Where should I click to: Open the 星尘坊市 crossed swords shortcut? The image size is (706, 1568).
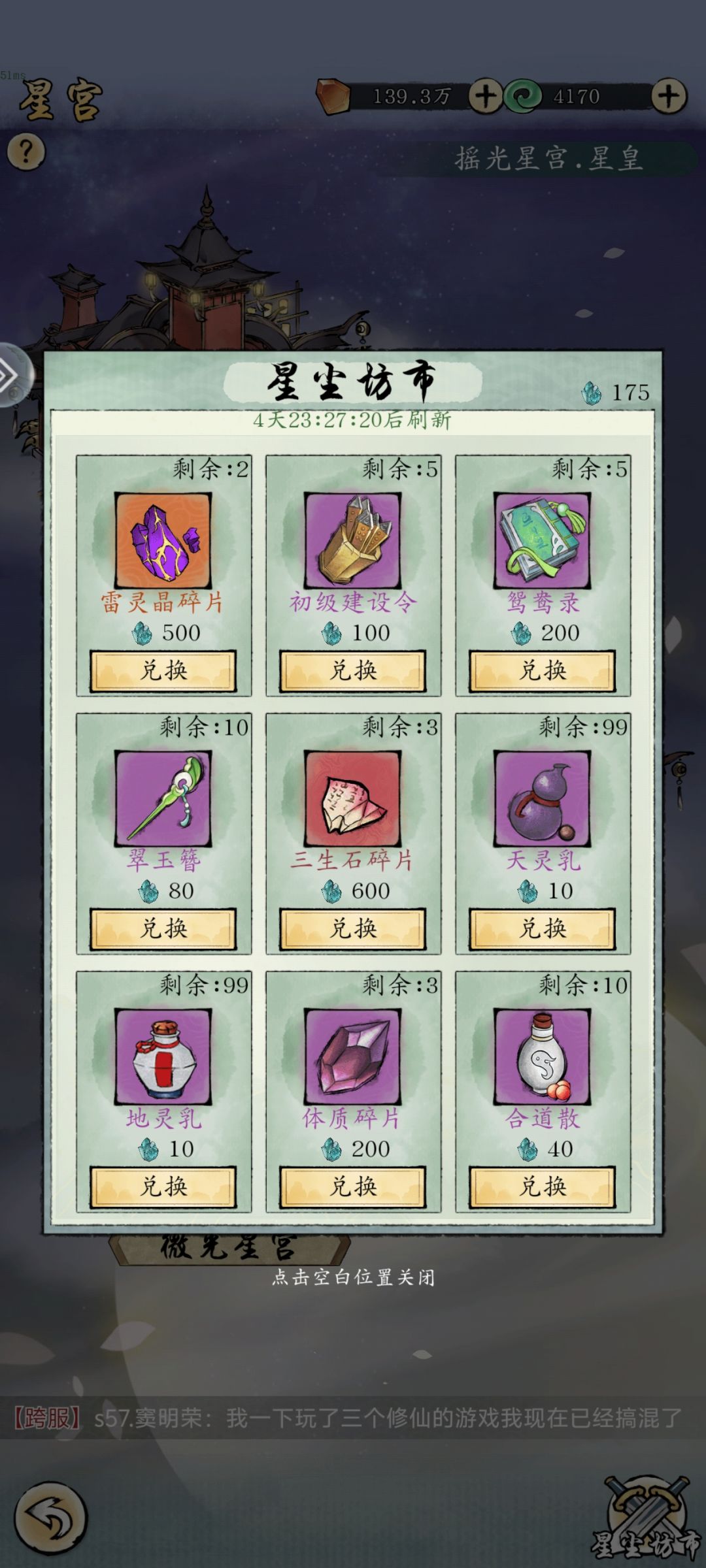tap(647, 1518)
